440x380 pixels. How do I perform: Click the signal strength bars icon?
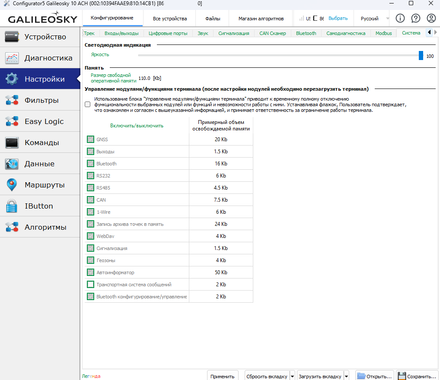pyautogui.click(x=301, y=18)
